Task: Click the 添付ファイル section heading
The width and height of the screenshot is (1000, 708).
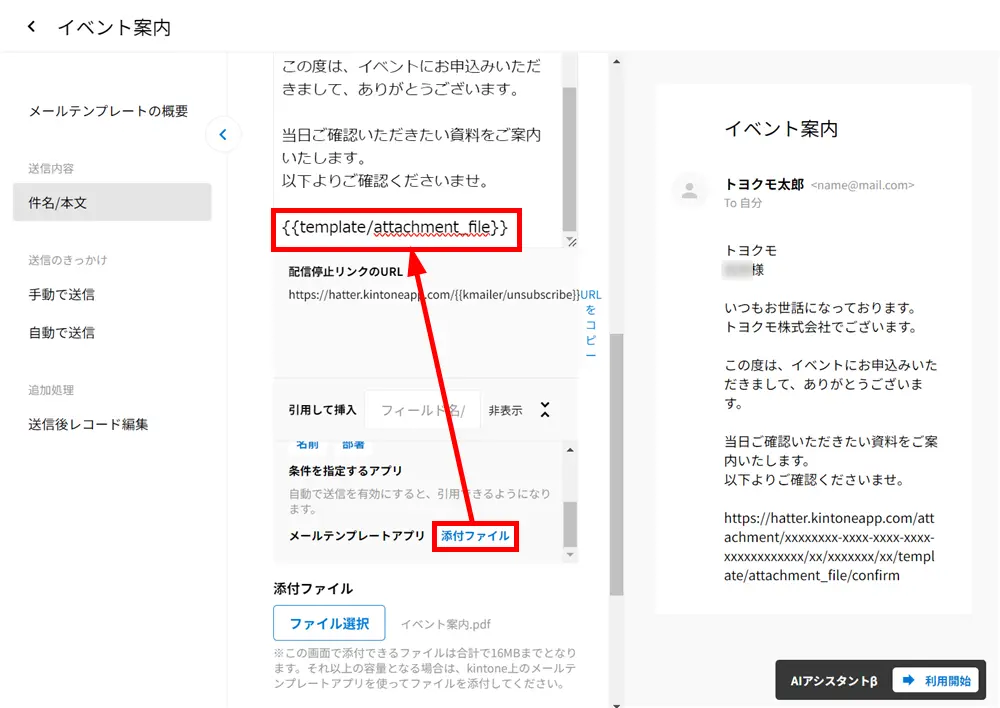Action: tap(313, 589)
